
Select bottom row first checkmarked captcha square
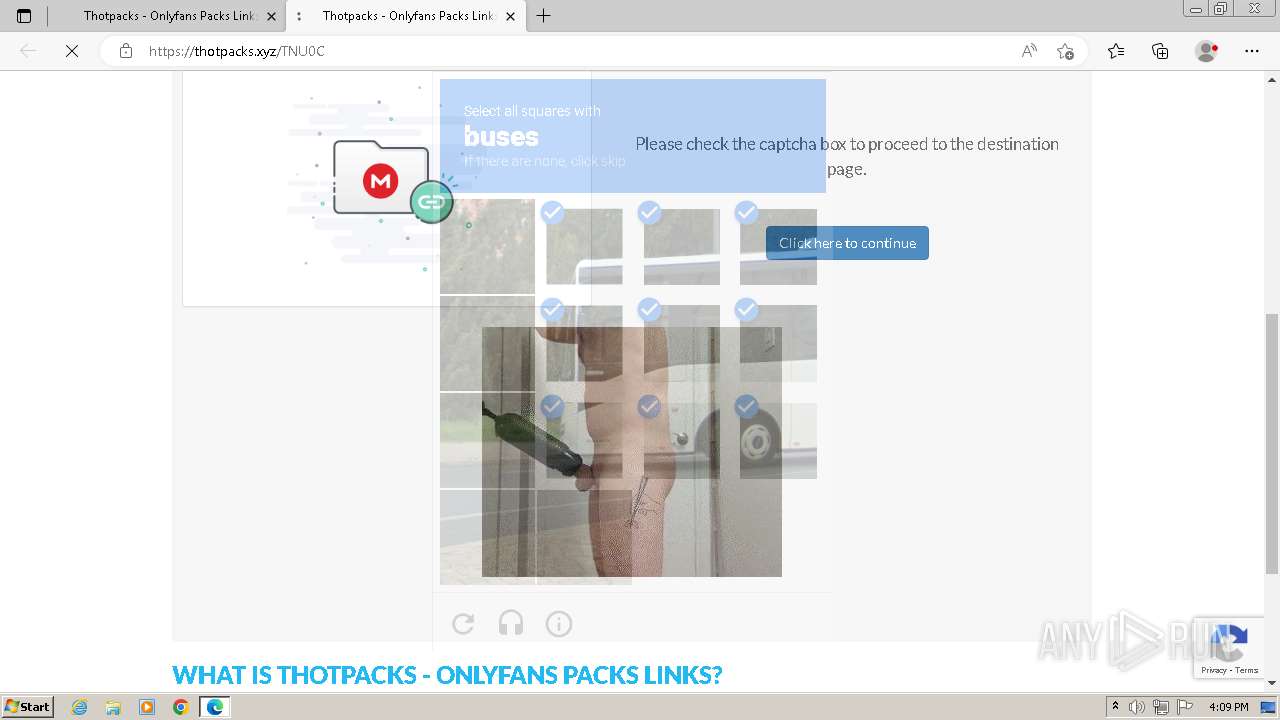point(584,440)
